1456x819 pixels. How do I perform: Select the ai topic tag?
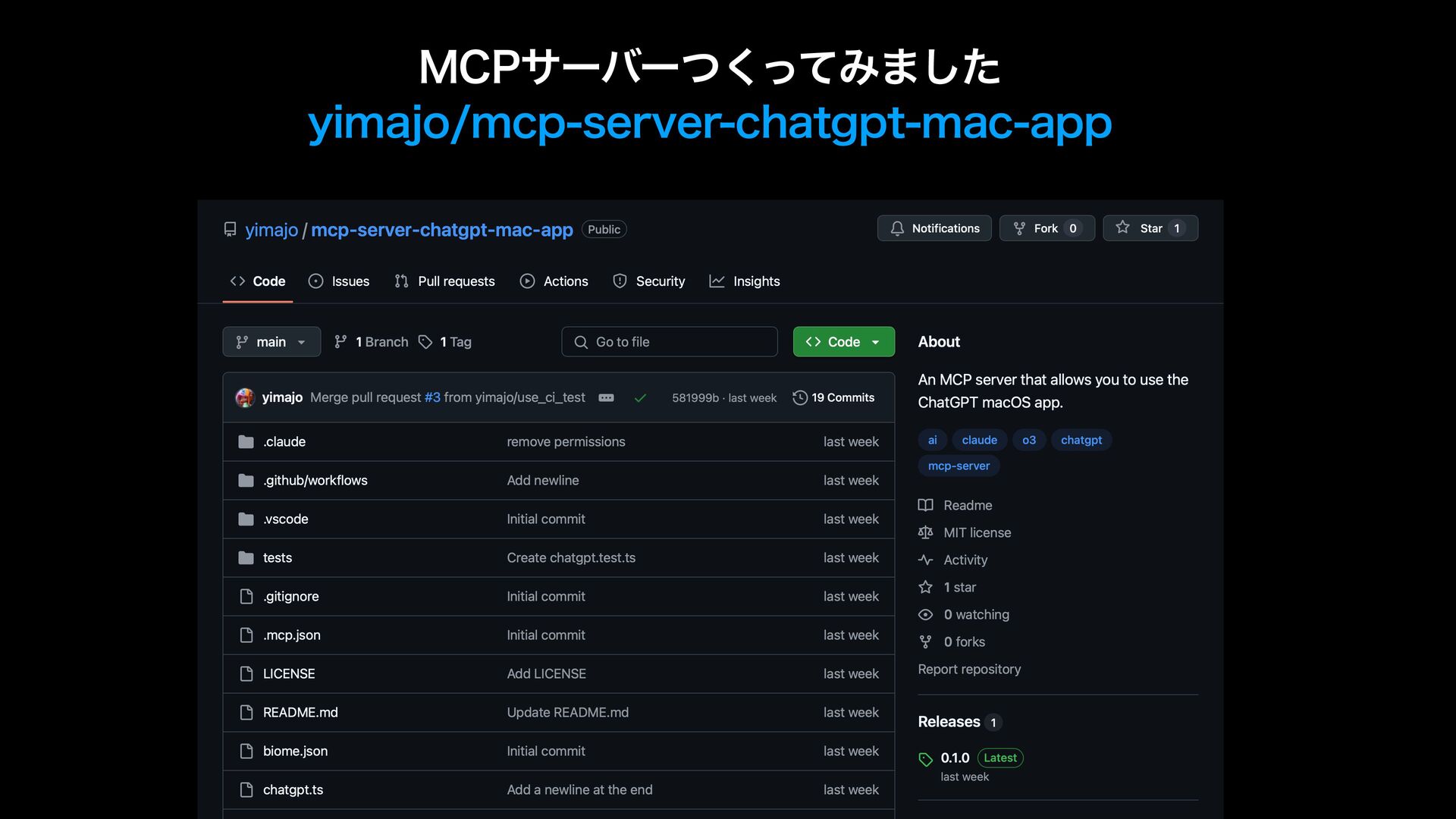[932, 440]
